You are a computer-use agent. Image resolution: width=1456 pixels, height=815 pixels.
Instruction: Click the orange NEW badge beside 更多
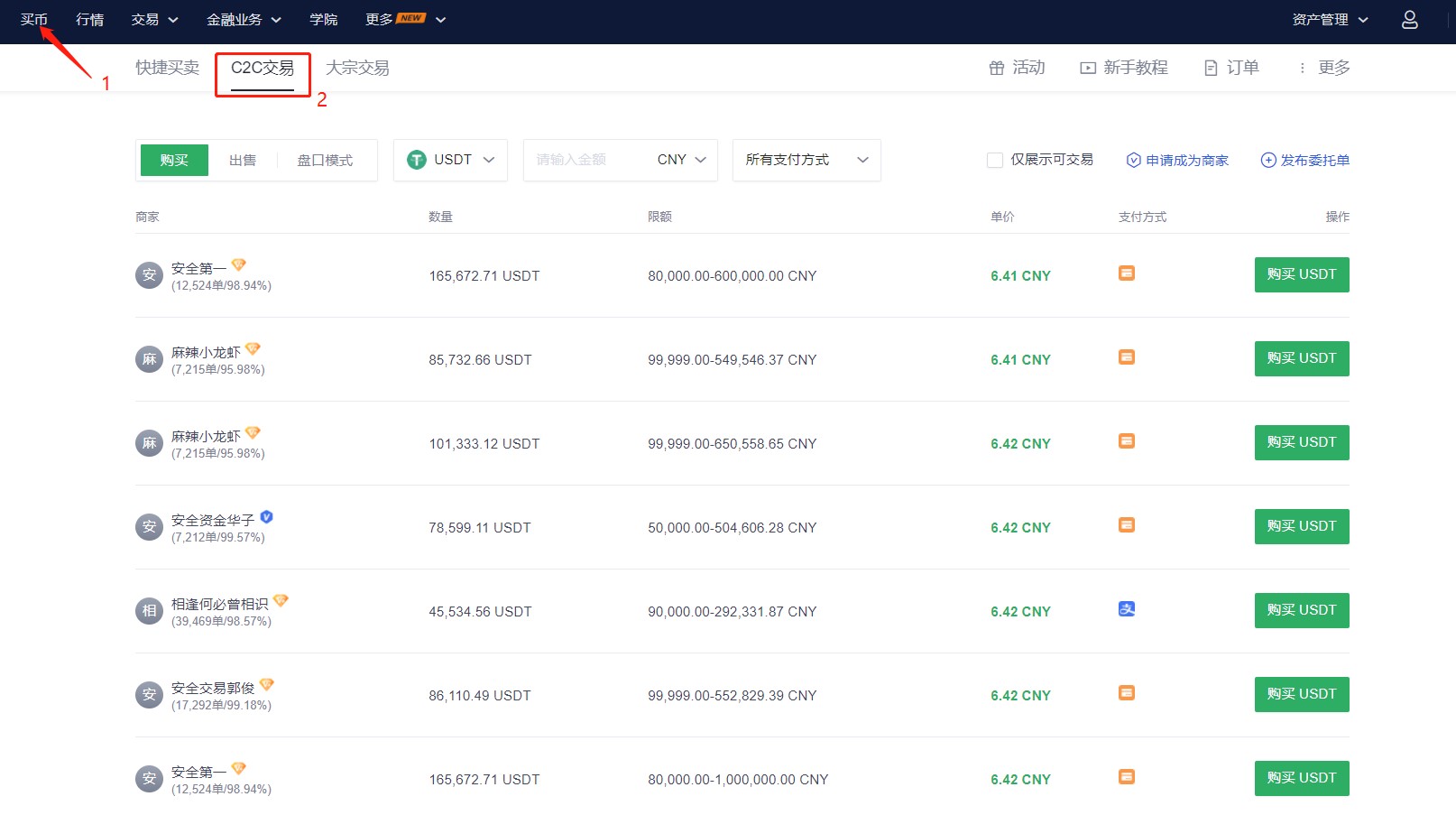(x=411, y=17)
